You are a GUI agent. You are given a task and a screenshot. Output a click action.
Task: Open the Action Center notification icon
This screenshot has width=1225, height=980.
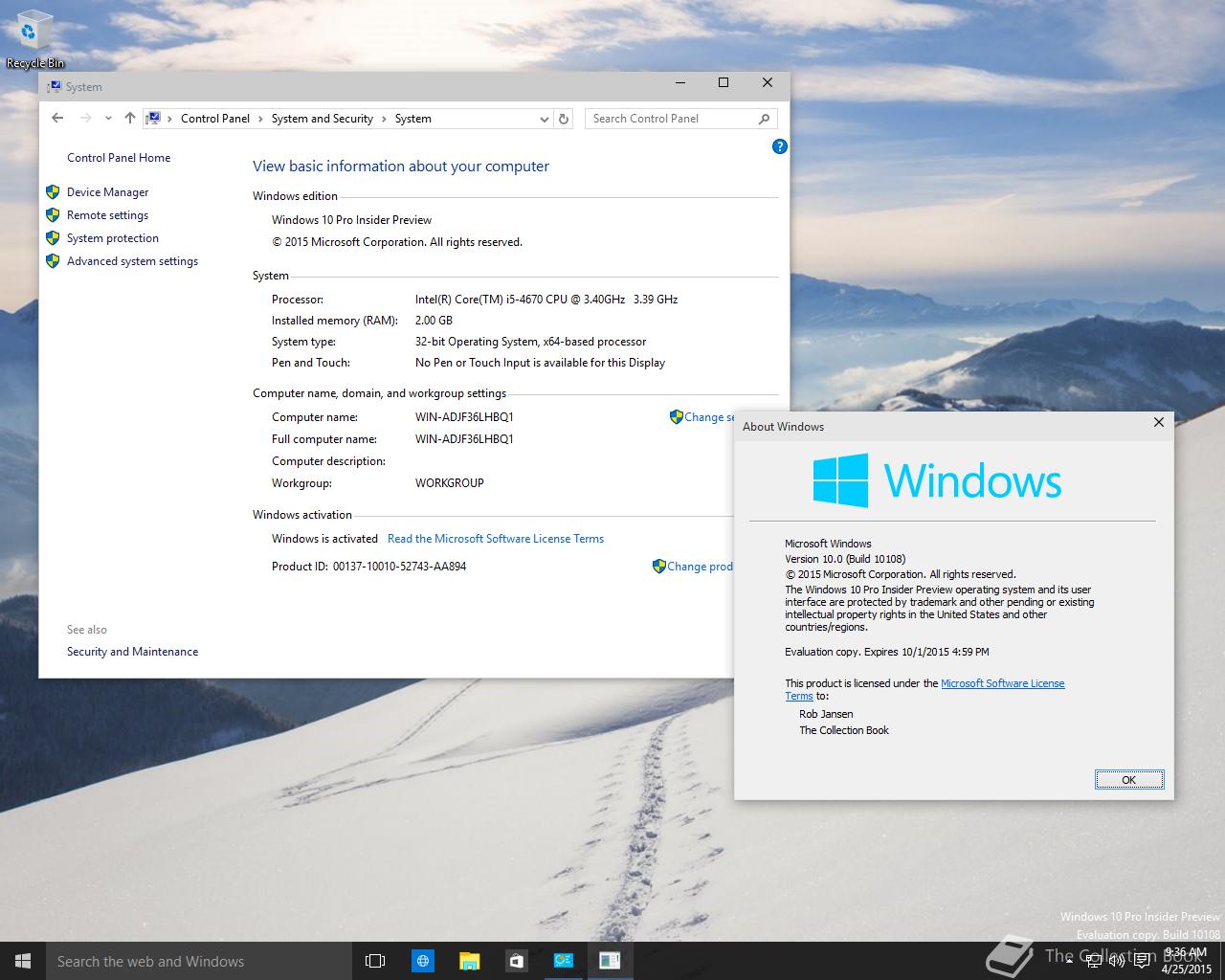click(1141, 961)
